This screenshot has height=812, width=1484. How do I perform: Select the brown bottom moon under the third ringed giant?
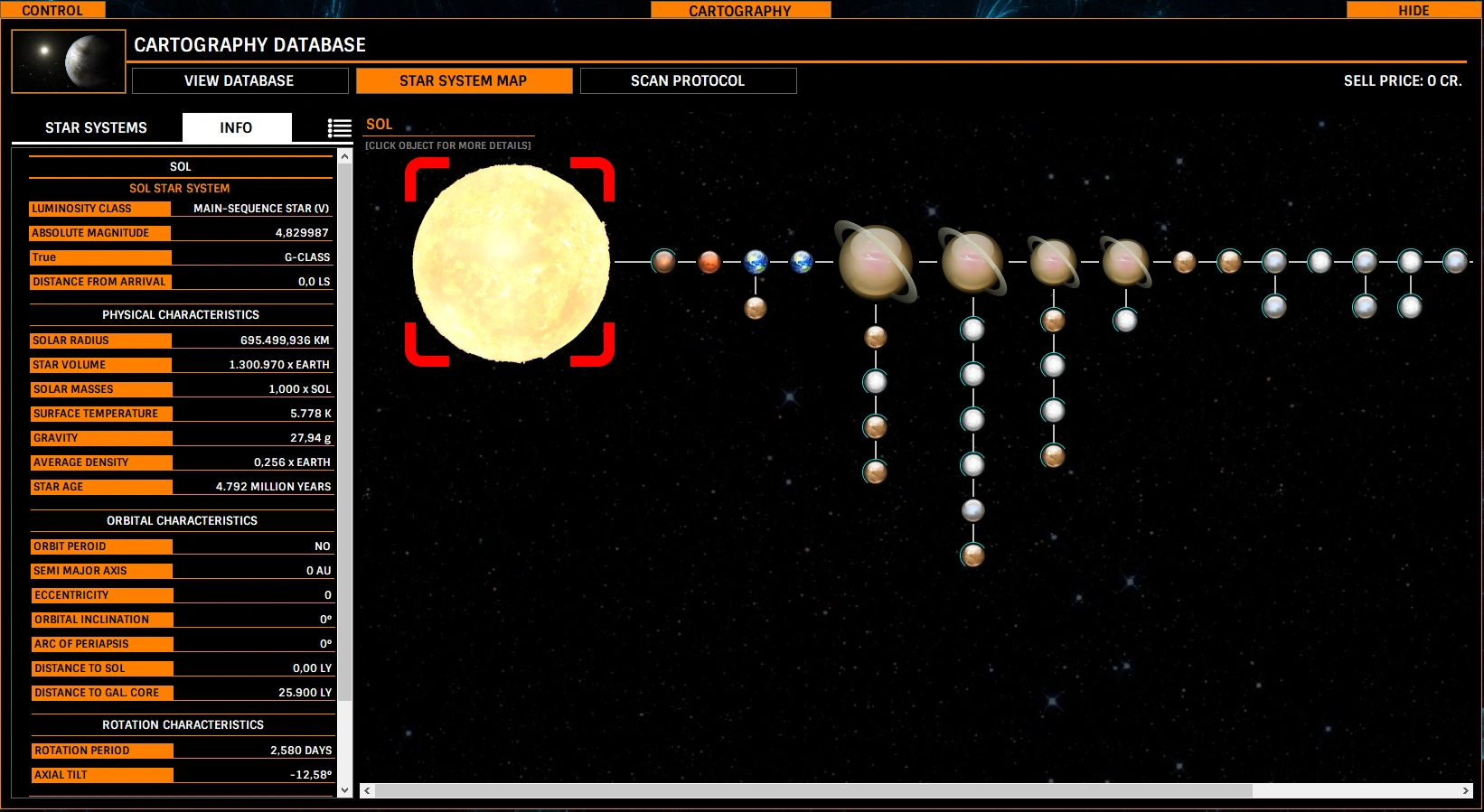click(x=1053, y=455)
